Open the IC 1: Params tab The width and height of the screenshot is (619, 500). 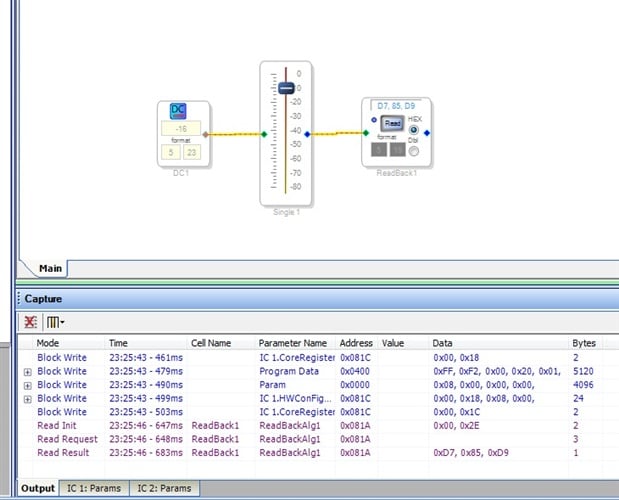point(94,488)
